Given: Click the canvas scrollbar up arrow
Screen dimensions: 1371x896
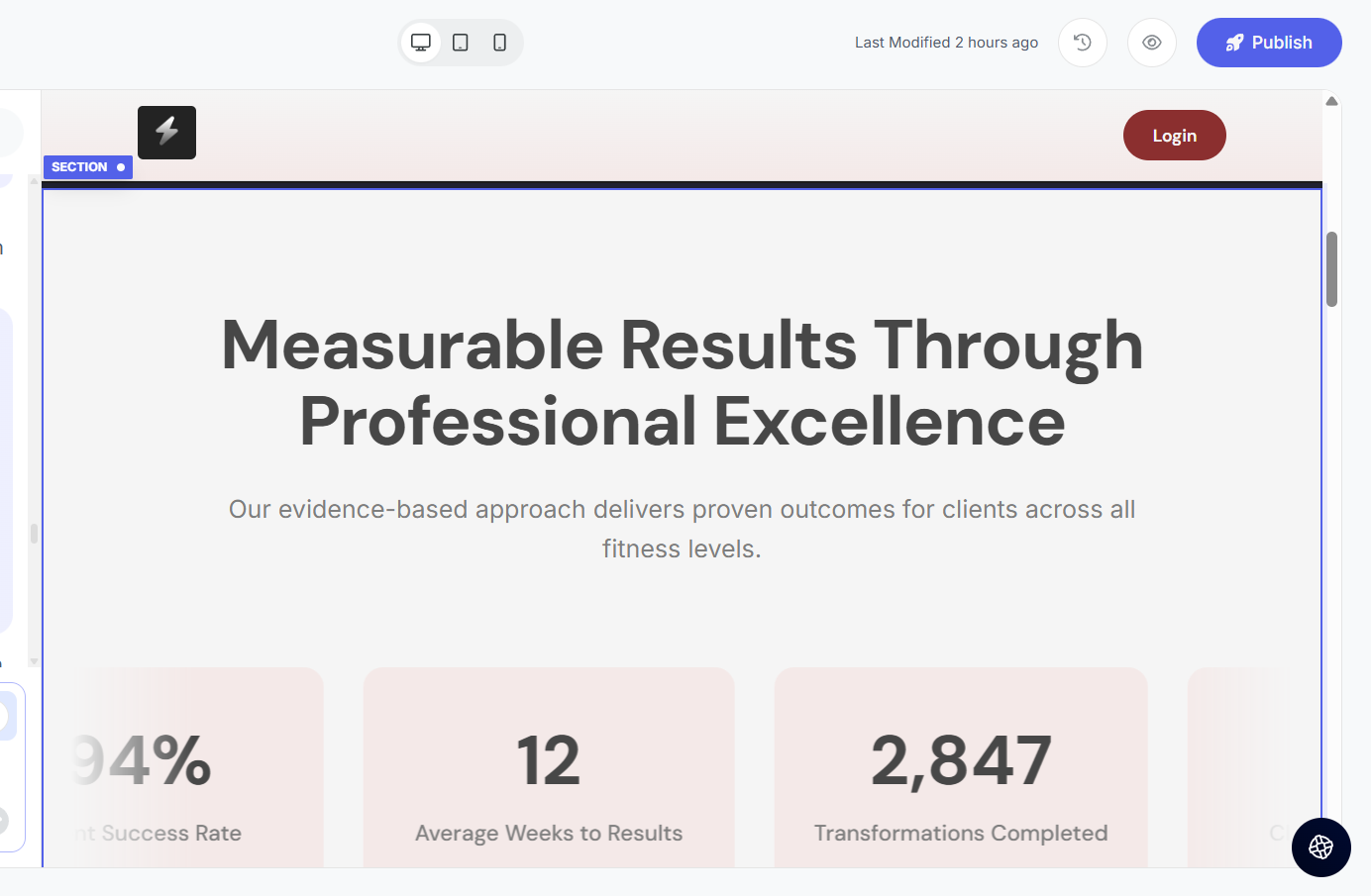Looking at the screenshot, I should tap(1331, 101).
